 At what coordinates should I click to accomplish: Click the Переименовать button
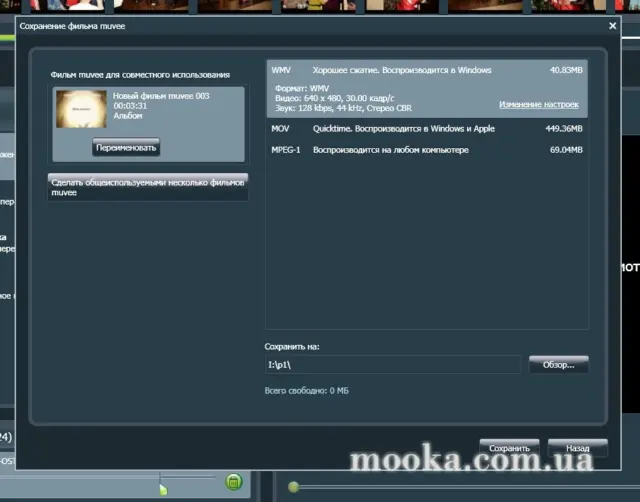pos(126,147)
